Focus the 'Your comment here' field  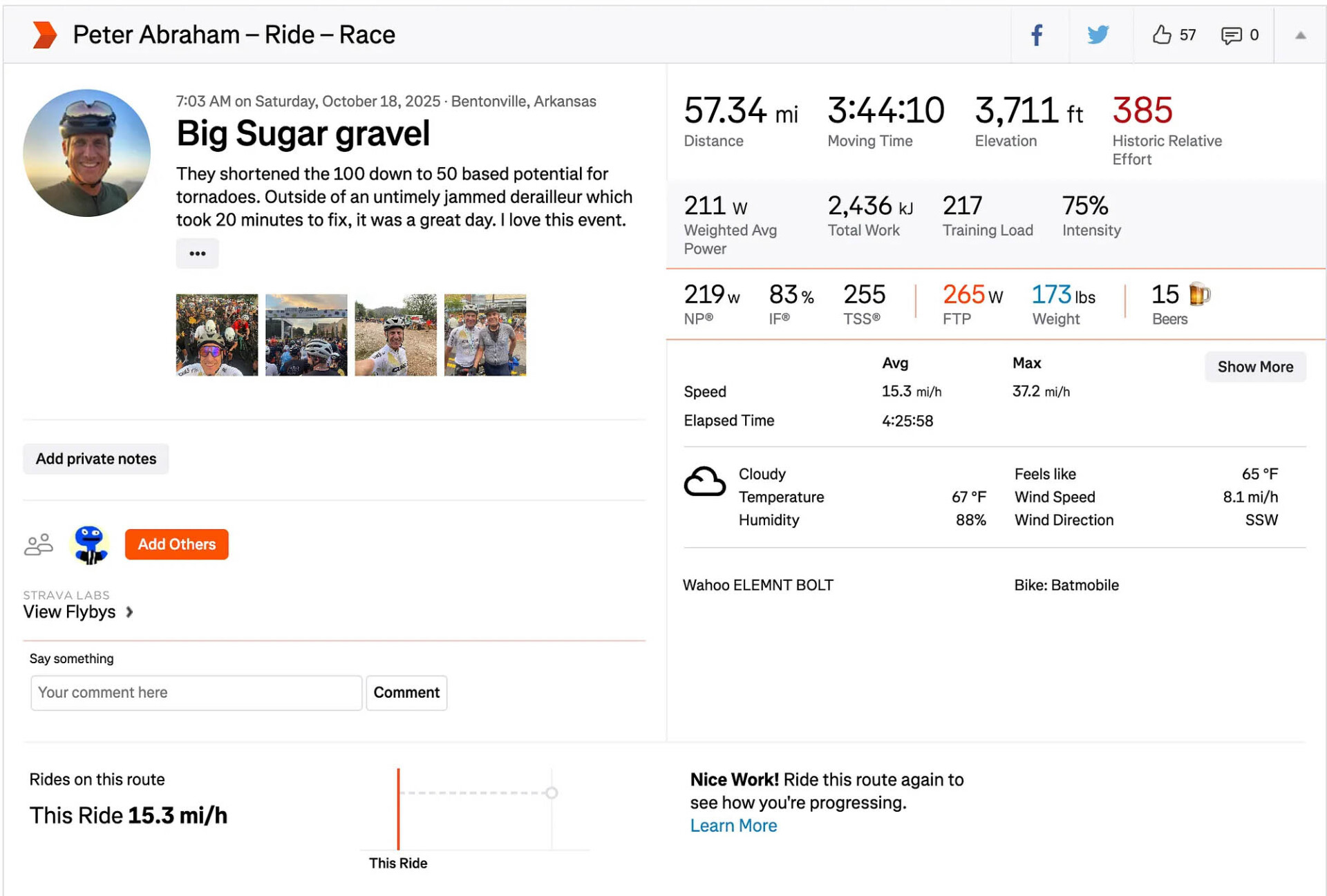[196, 692]
